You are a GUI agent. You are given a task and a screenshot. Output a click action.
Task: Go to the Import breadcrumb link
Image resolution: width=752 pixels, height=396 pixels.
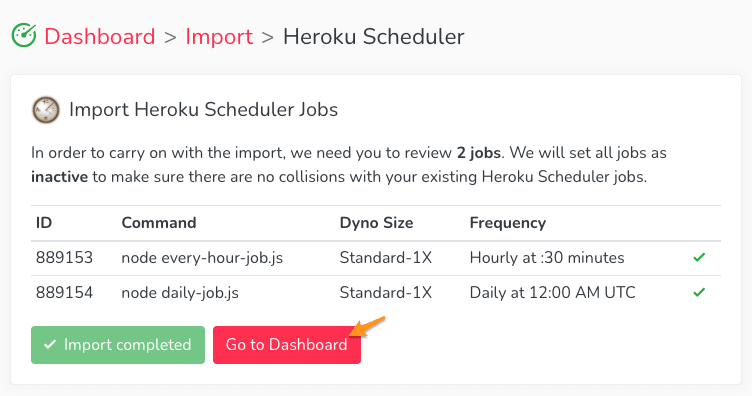click(219, 36)
